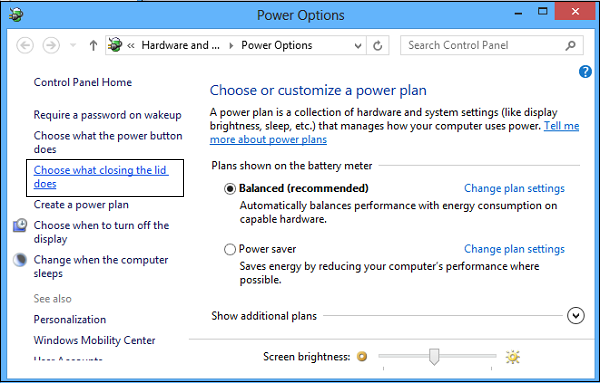Image resolution: width=600 pixels, height=383 pixels.
Task: Open the recent locations dropdown arrow
Action: [73, 46]
